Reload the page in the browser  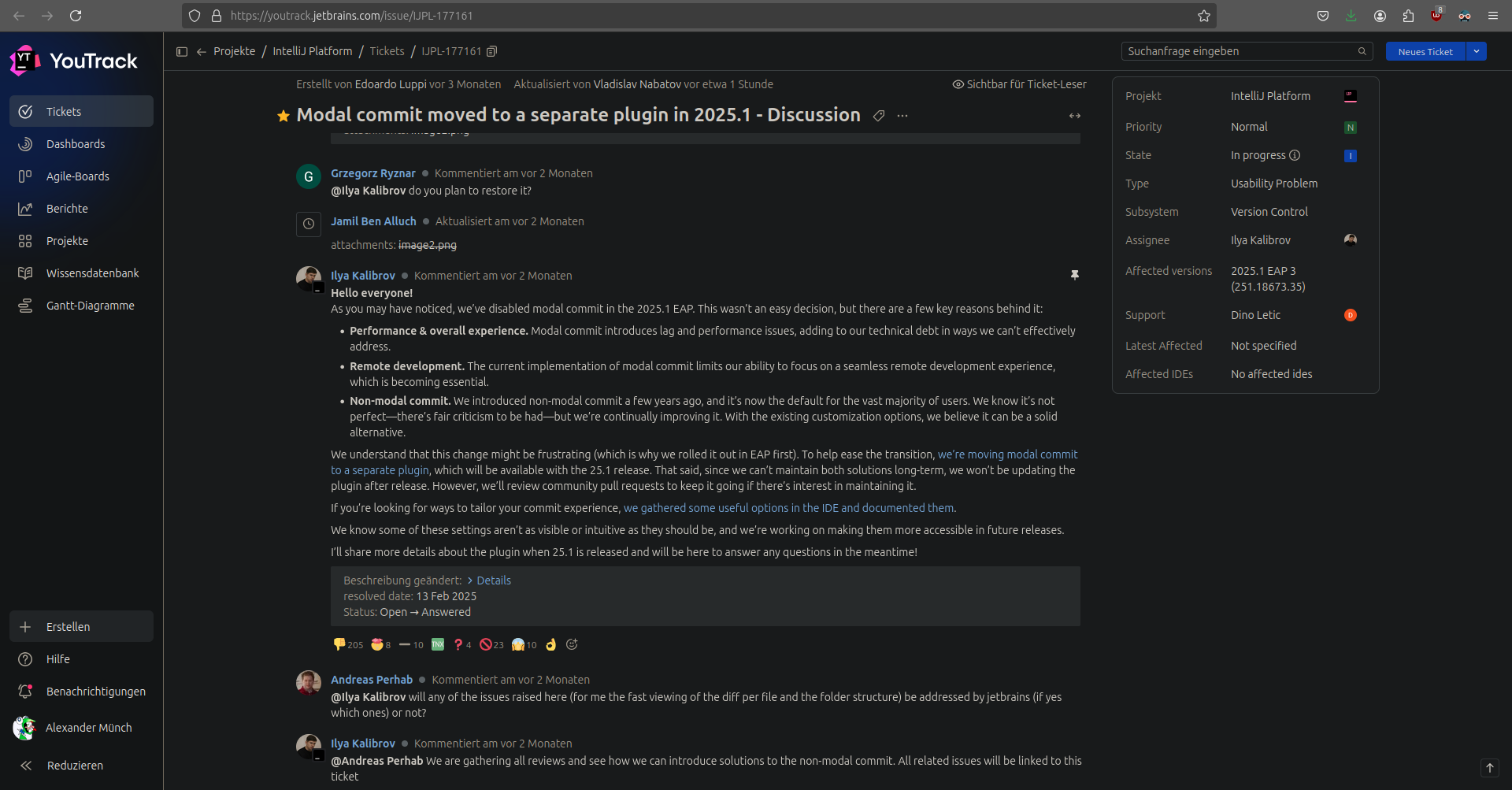tap(76, 16)
